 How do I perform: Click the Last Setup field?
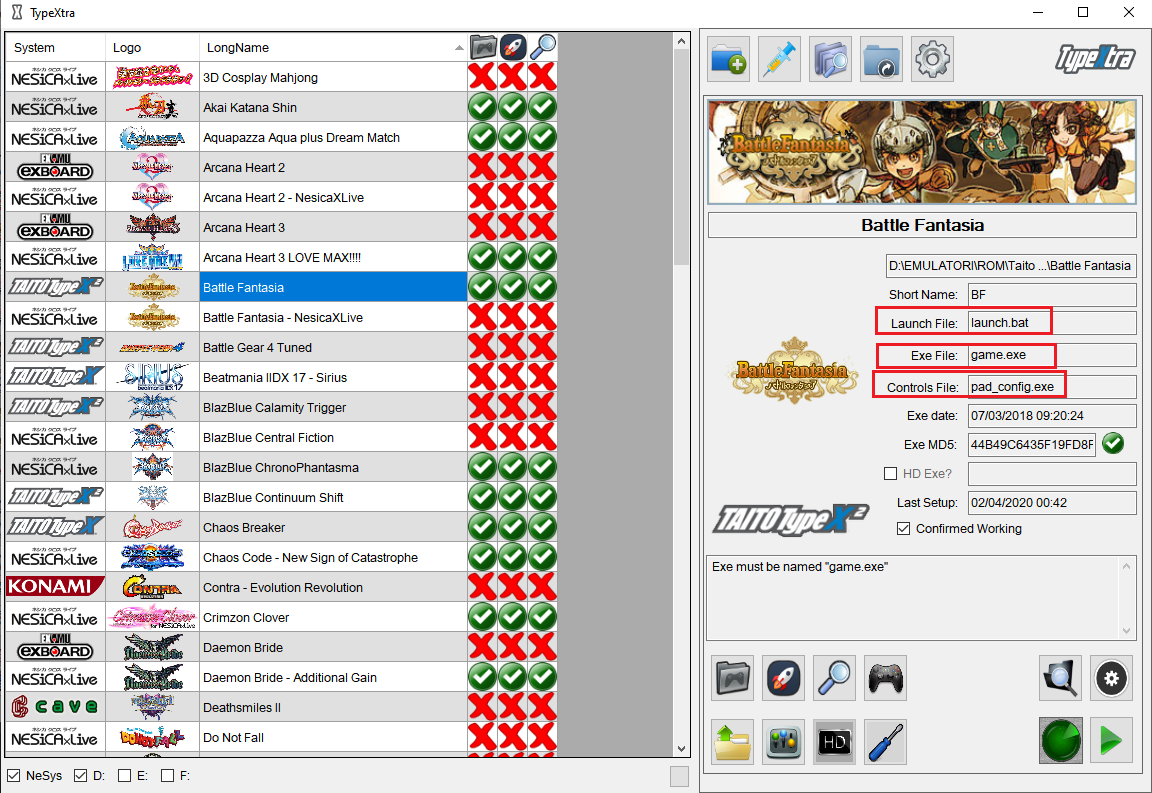pos(1051,503)
